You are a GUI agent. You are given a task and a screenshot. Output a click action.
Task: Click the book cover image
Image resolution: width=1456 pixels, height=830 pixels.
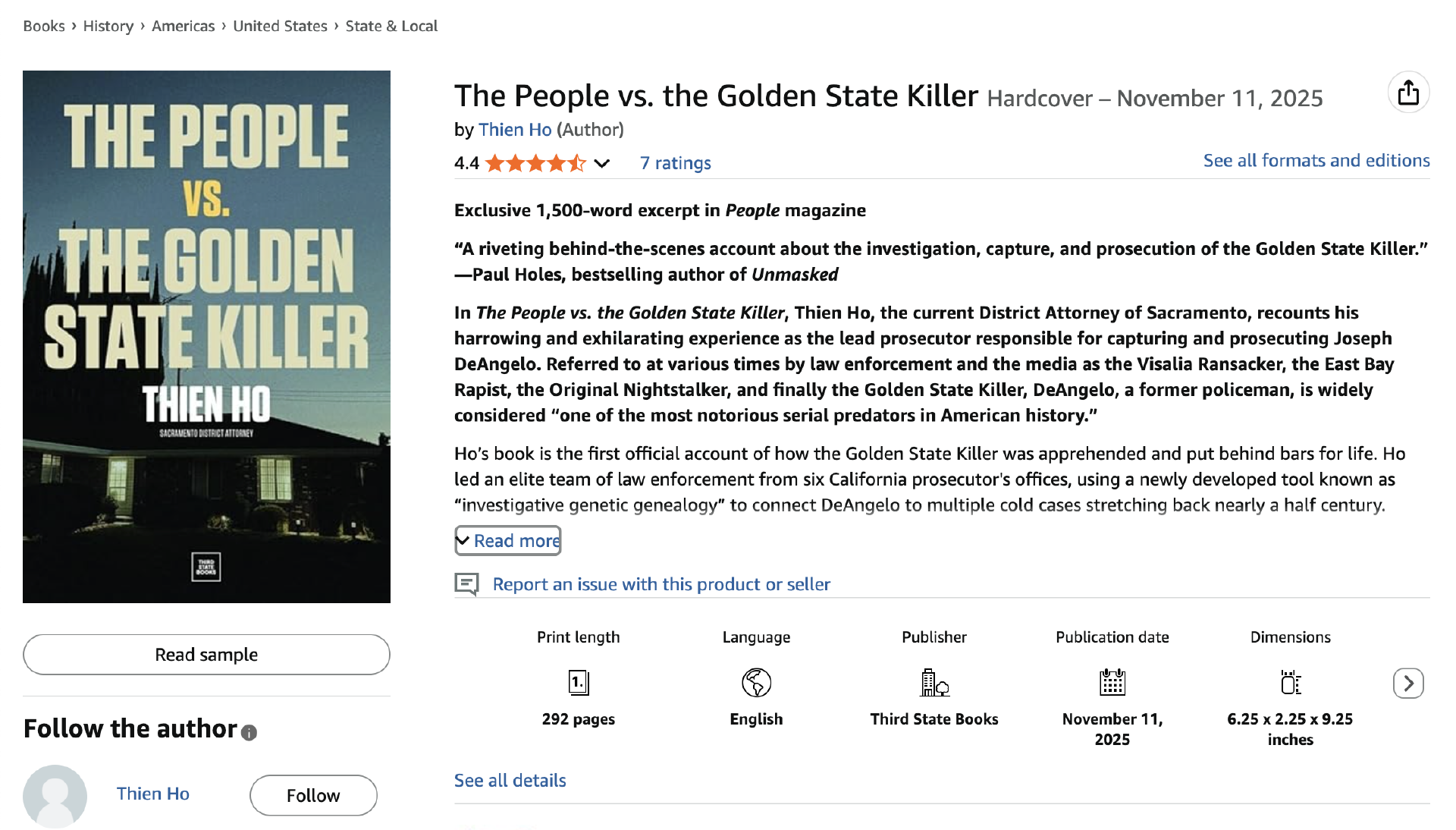206,337
